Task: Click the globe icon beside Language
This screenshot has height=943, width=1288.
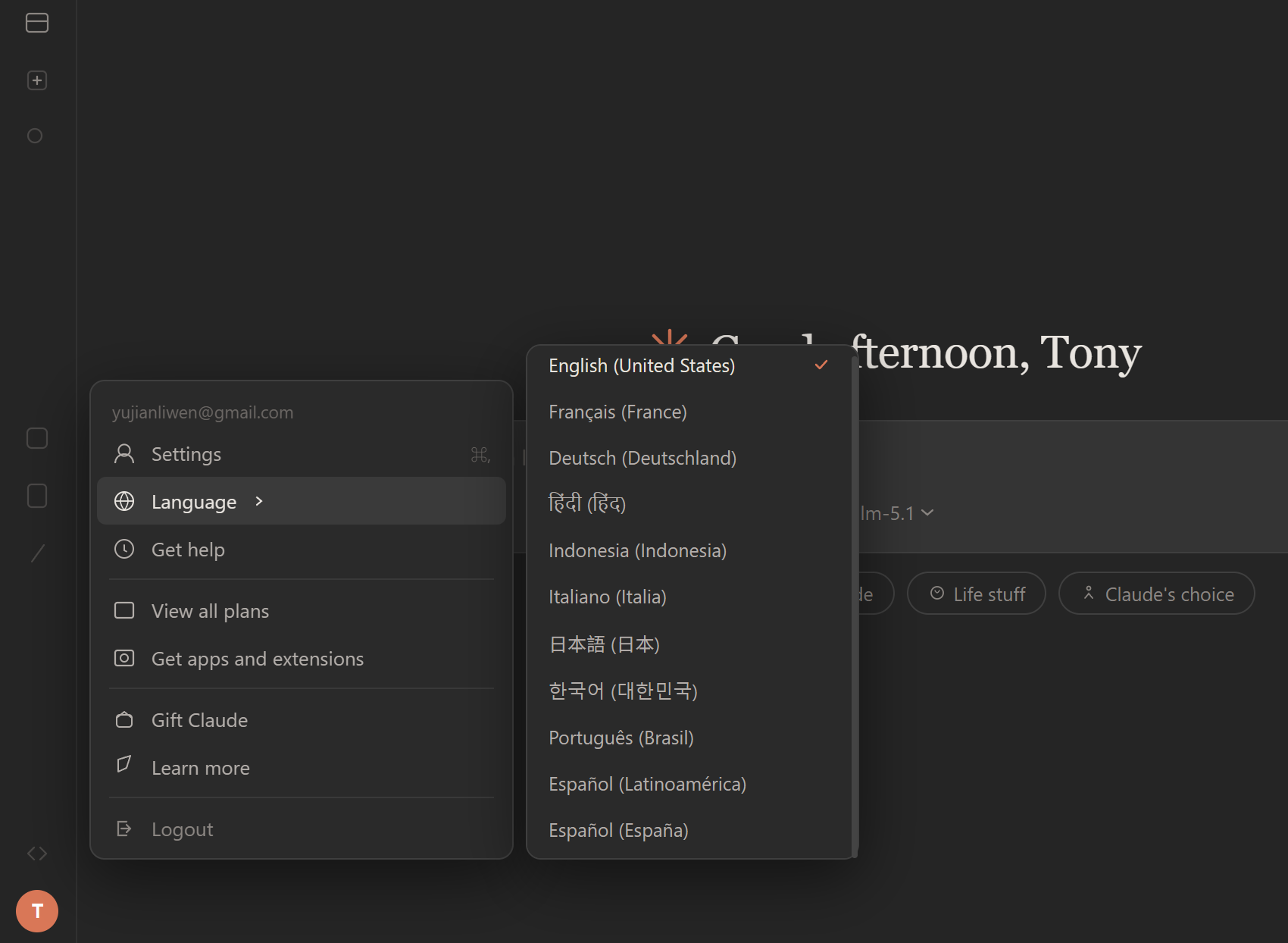Action: click(x=124, y=501)
